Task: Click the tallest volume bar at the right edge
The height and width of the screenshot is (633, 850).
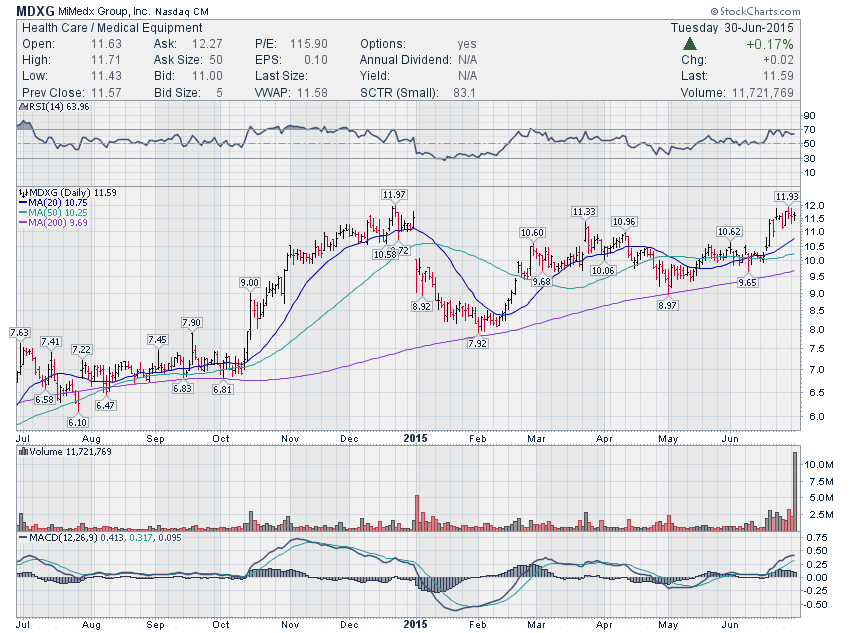Action: pos(795,491)
